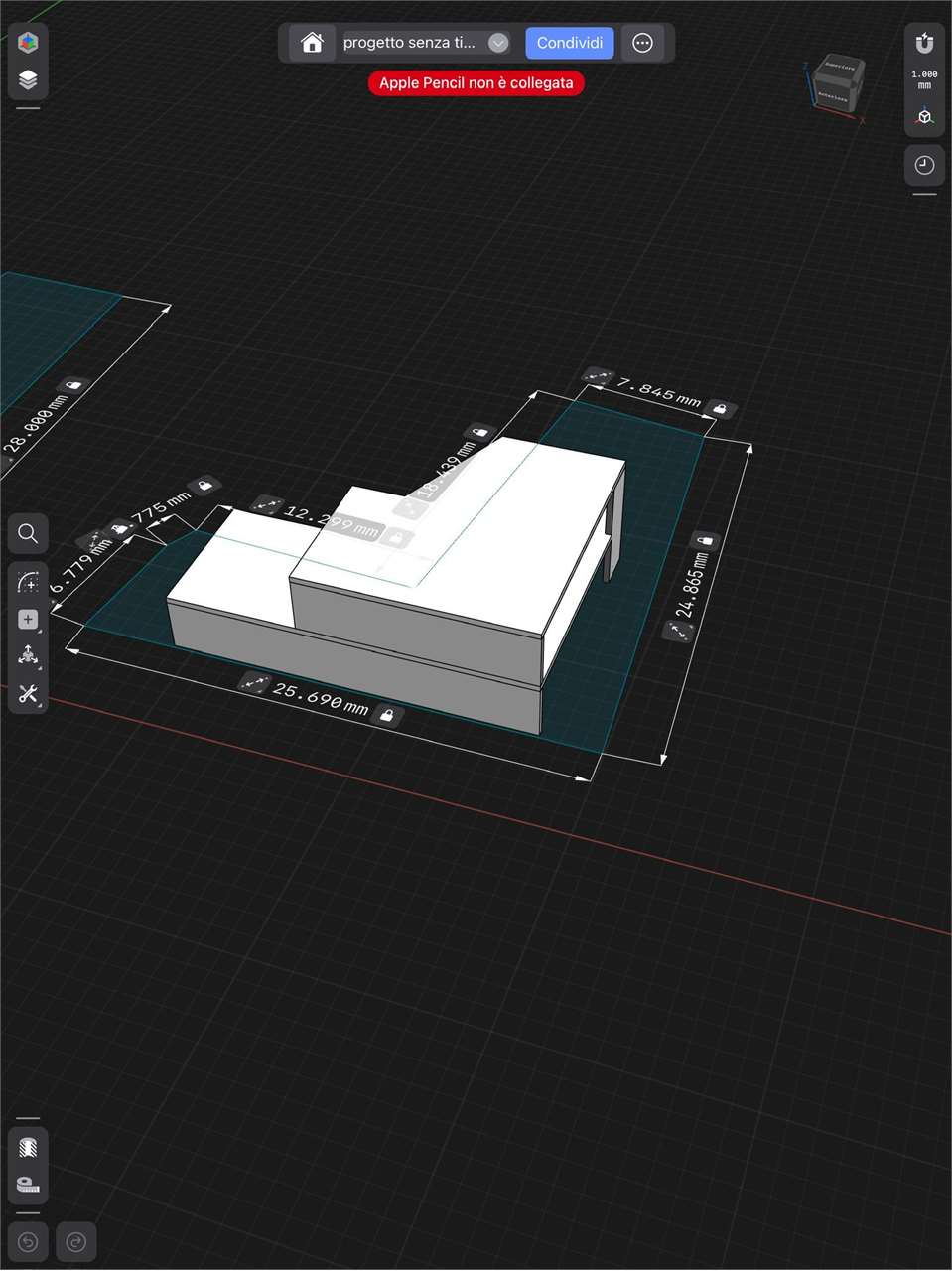Open the Add tool menu
Image resolution: width=952 pixels, height=1271 pixels.
28,620
